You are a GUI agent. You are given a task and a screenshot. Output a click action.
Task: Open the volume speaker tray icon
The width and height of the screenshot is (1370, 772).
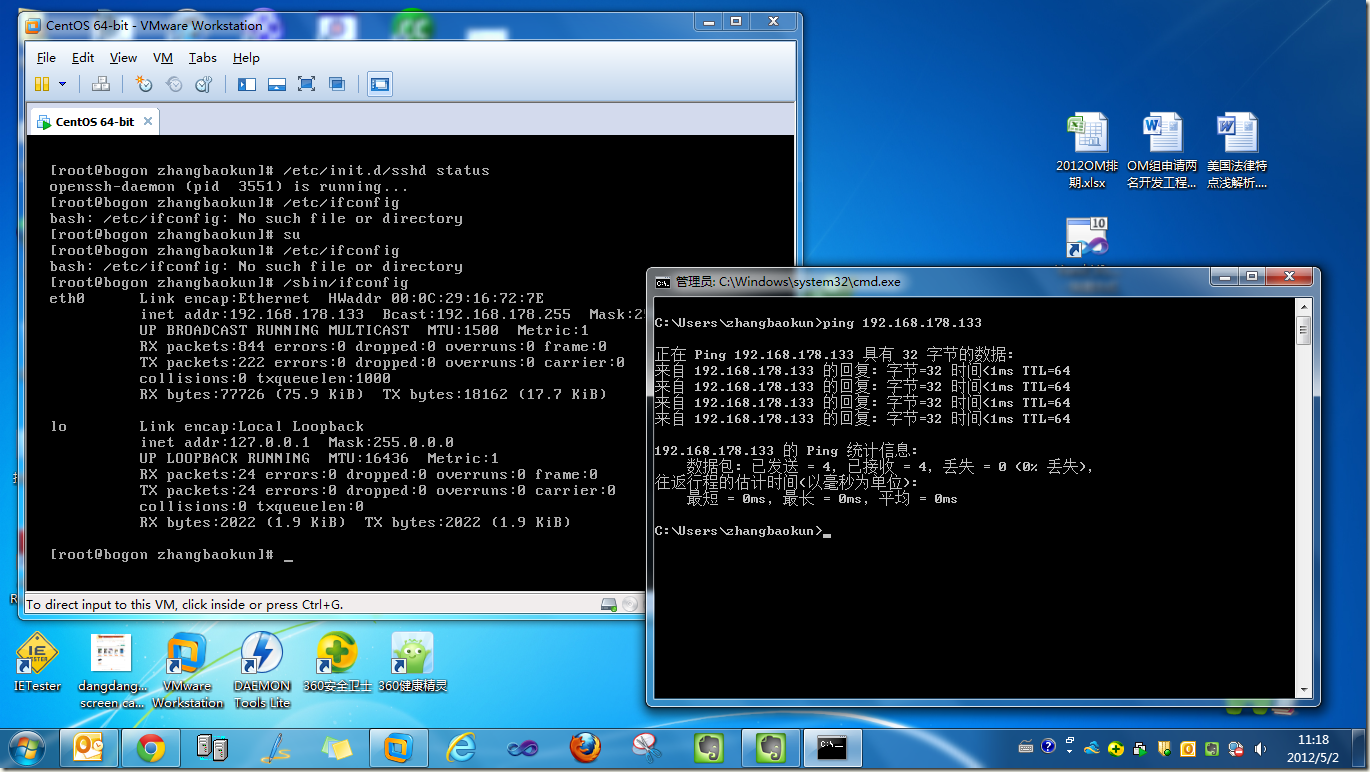(x=1260, y=748)
